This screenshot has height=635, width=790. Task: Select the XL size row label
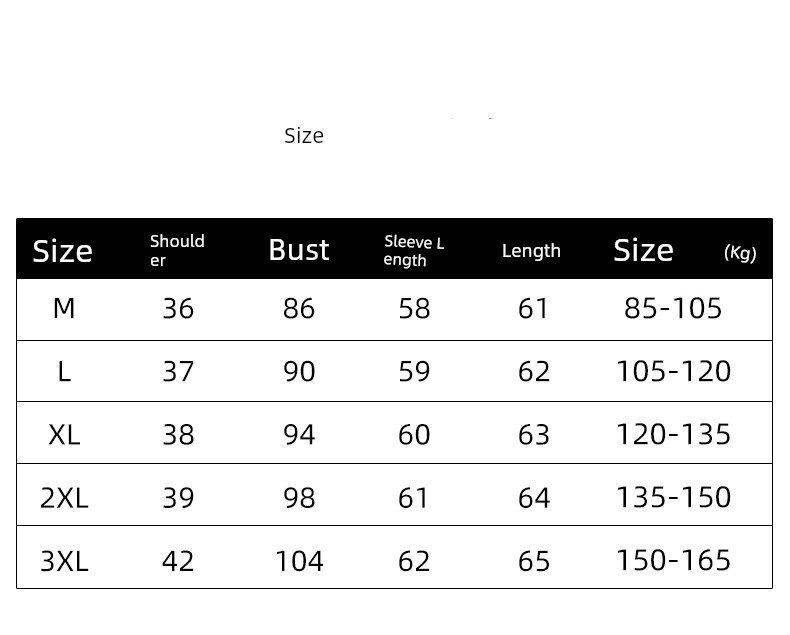64,434
